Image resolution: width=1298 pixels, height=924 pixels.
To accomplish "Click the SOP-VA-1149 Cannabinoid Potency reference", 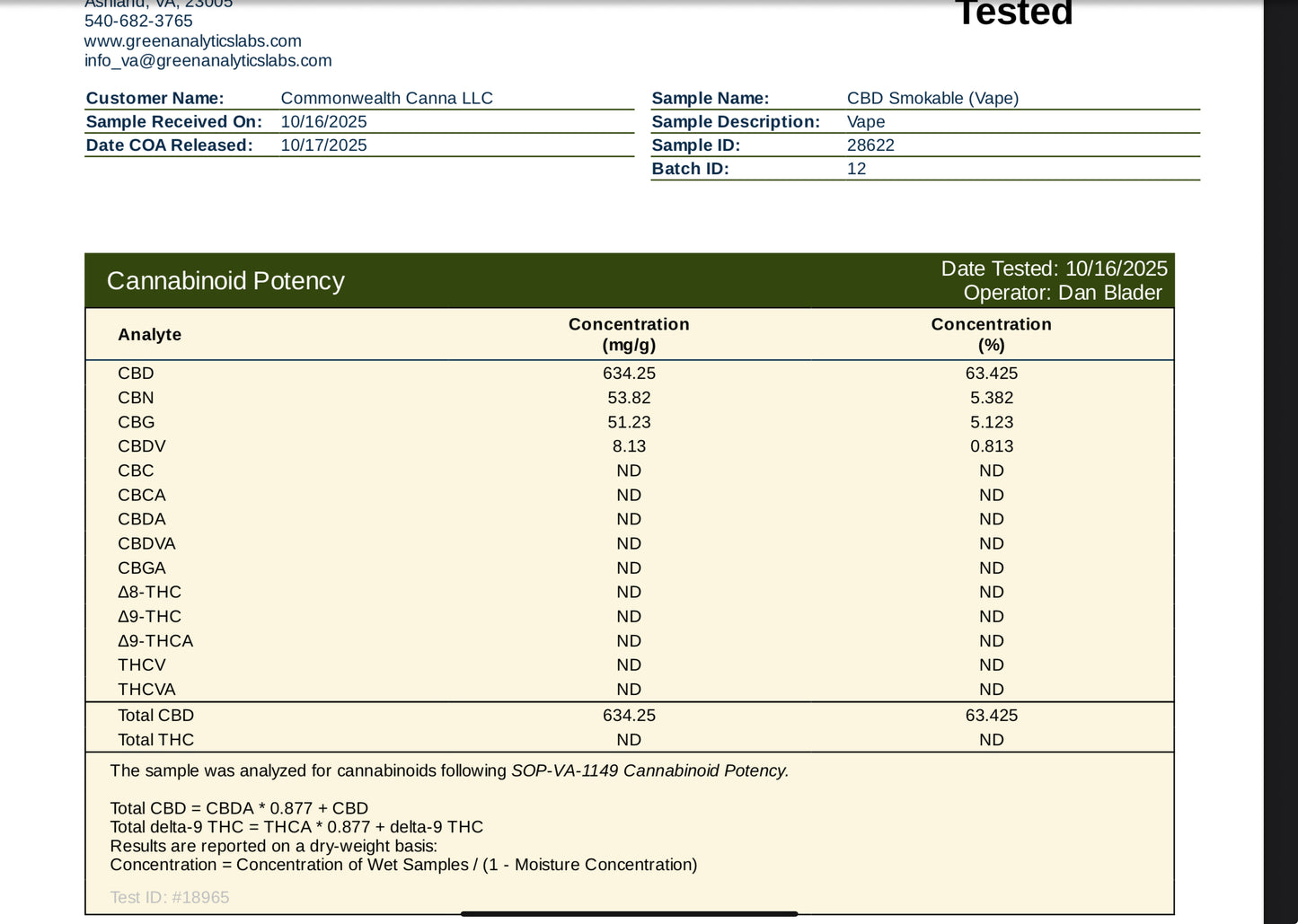I will click(x=649, y=770).
